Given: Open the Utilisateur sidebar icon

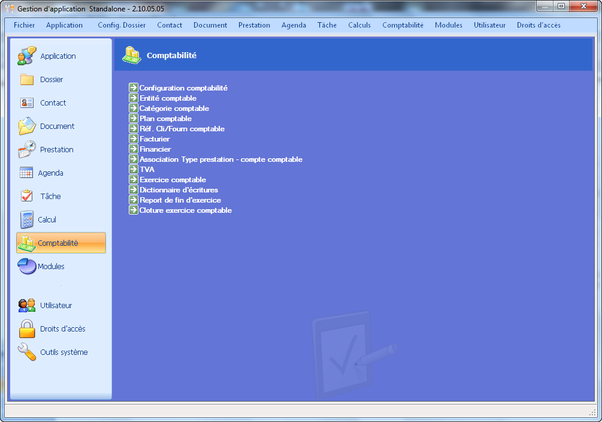Looking at the screenshot, I should (x=27, y=305).
